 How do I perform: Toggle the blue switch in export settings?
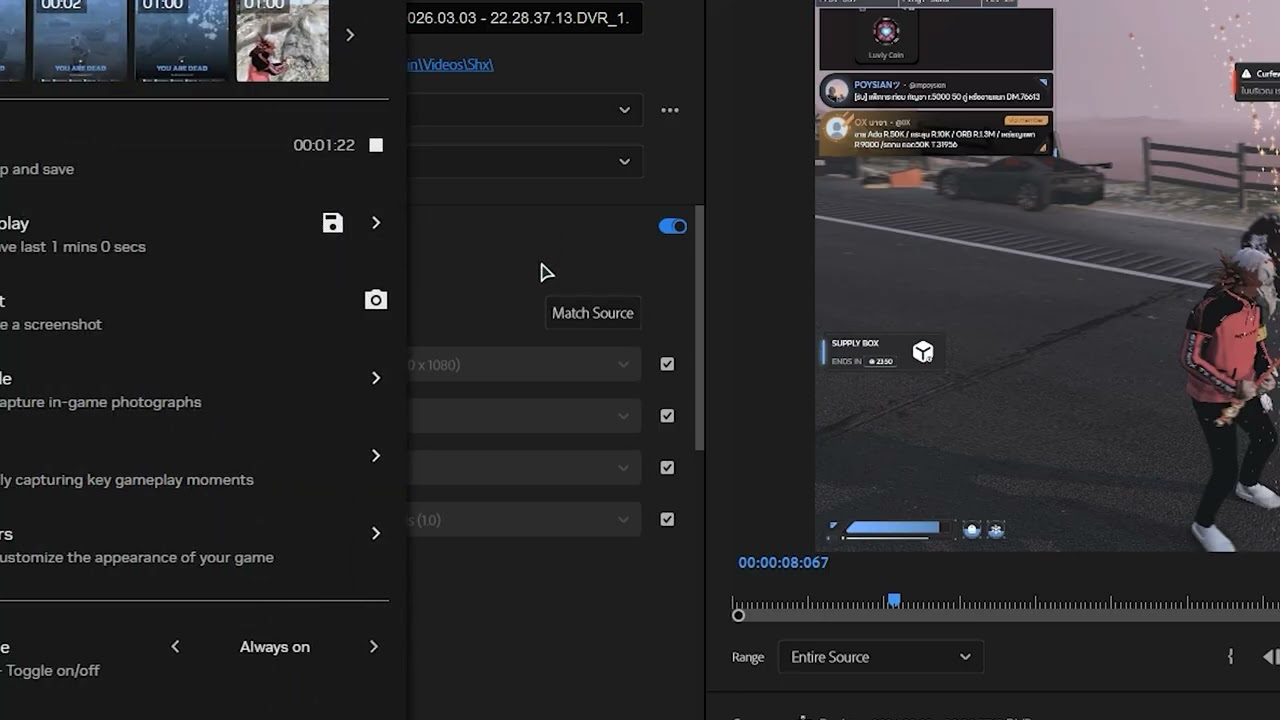click(673, 227)
